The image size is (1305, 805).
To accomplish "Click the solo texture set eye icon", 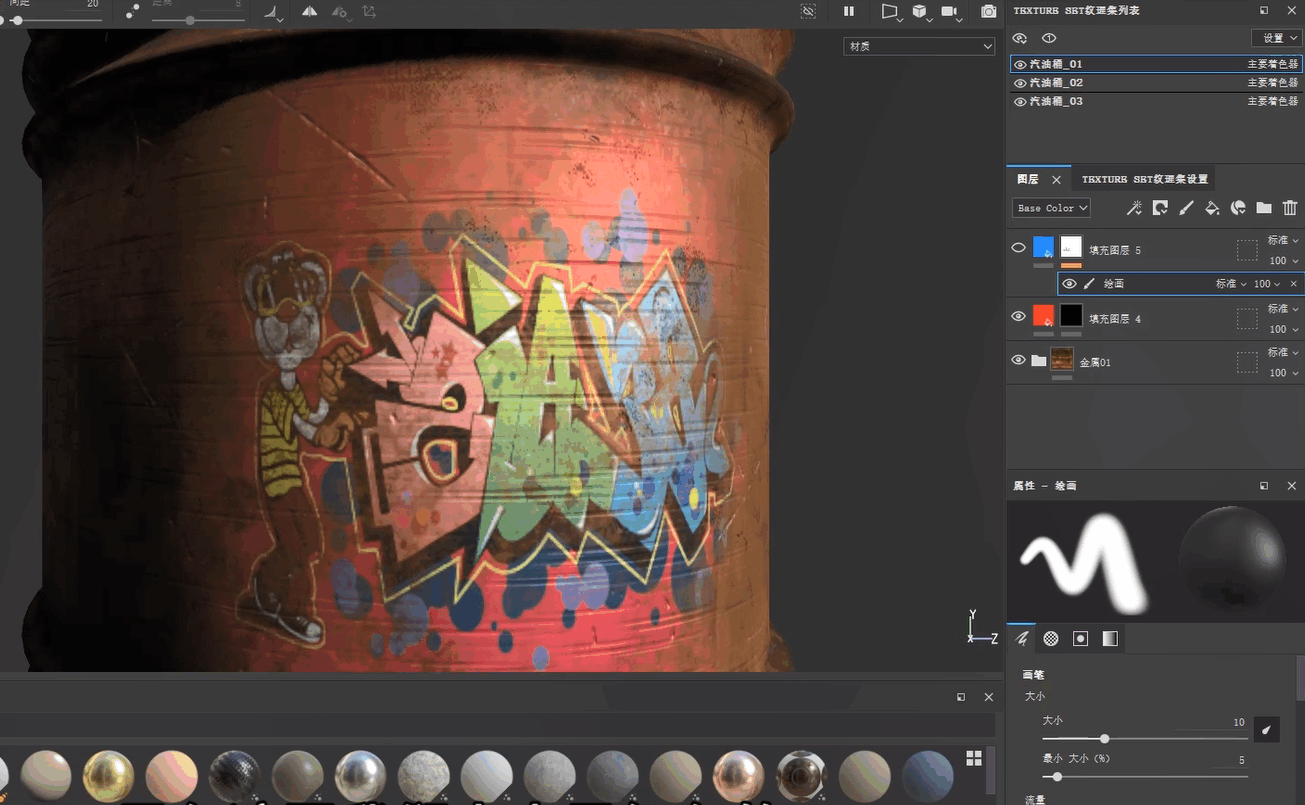I will click(x=1049, y=38).
